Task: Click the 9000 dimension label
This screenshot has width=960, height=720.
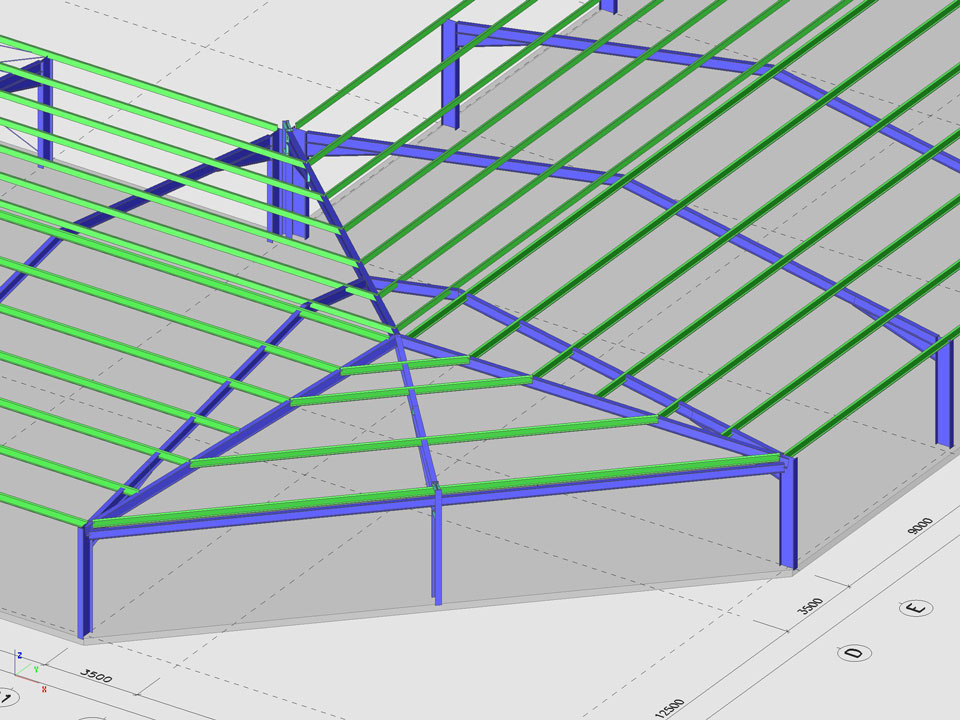Action: tap(919, 527)
